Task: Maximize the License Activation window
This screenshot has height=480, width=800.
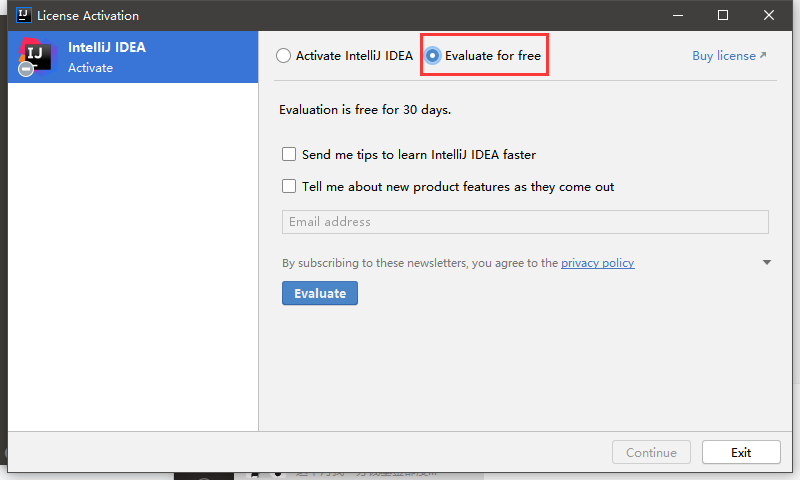Action: [723, 15]
